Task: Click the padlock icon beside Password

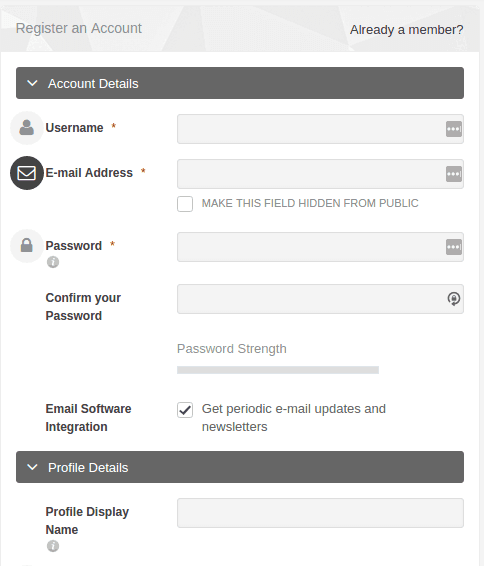Action: 27,246
